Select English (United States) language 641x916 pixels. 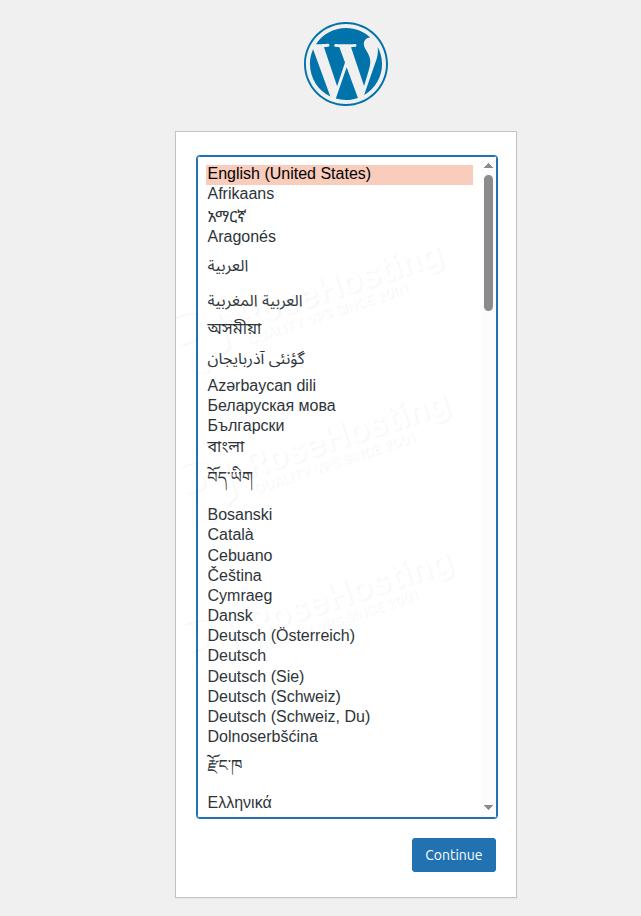340,174
